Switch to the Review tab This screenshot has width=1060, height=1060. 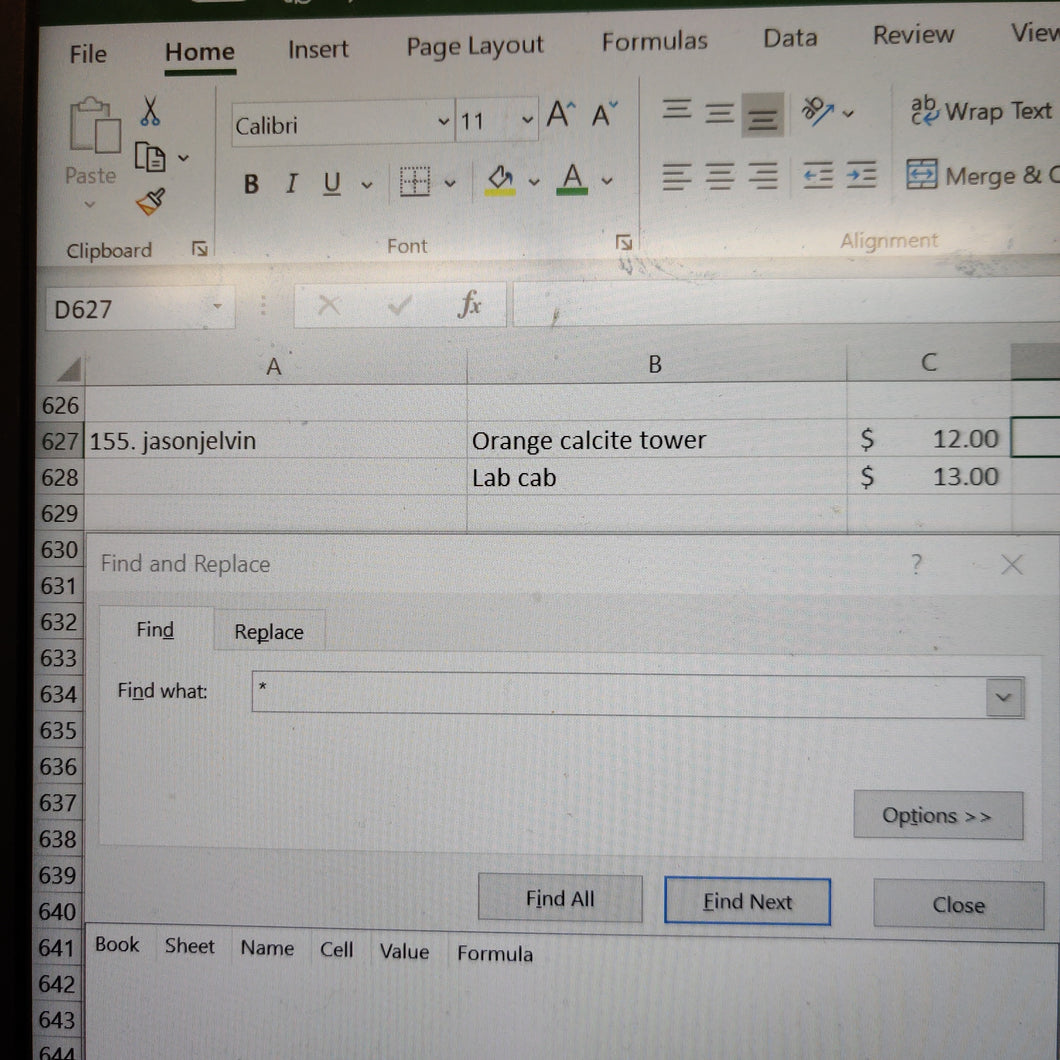(x=913, y=34)
